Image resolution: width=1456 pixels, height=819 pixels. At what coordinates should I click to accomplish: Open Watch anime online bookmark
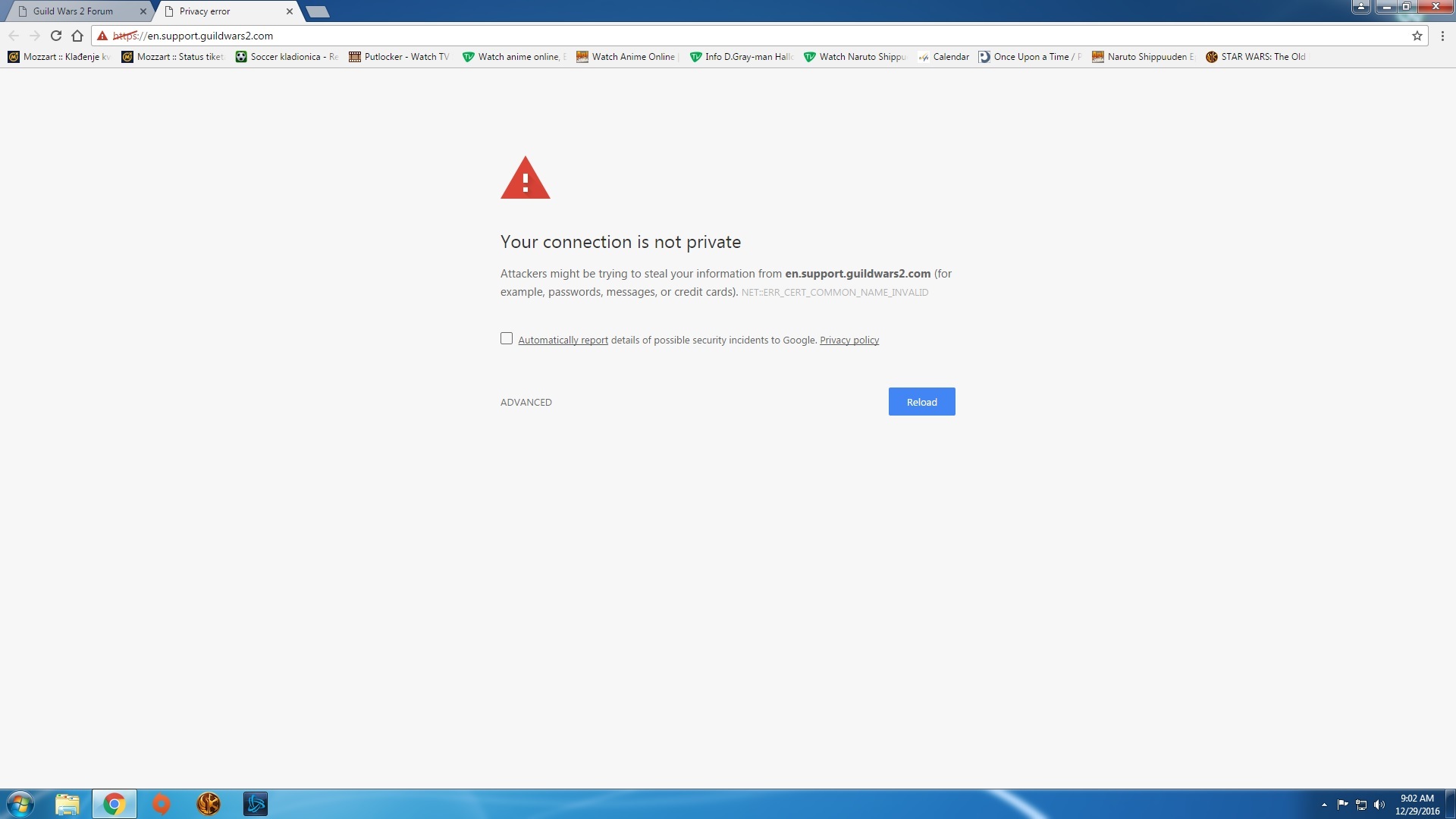515,57
